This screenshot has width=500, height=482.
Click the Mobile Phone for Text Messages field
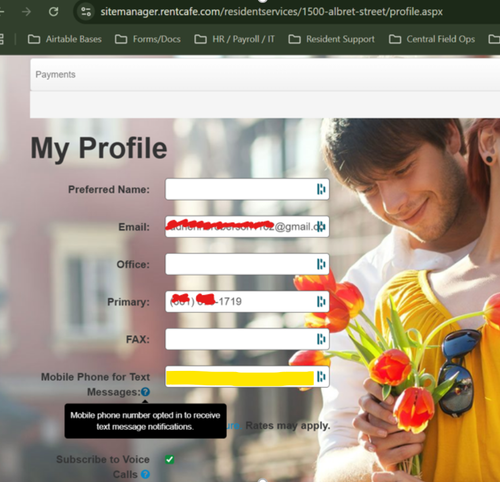247,377
